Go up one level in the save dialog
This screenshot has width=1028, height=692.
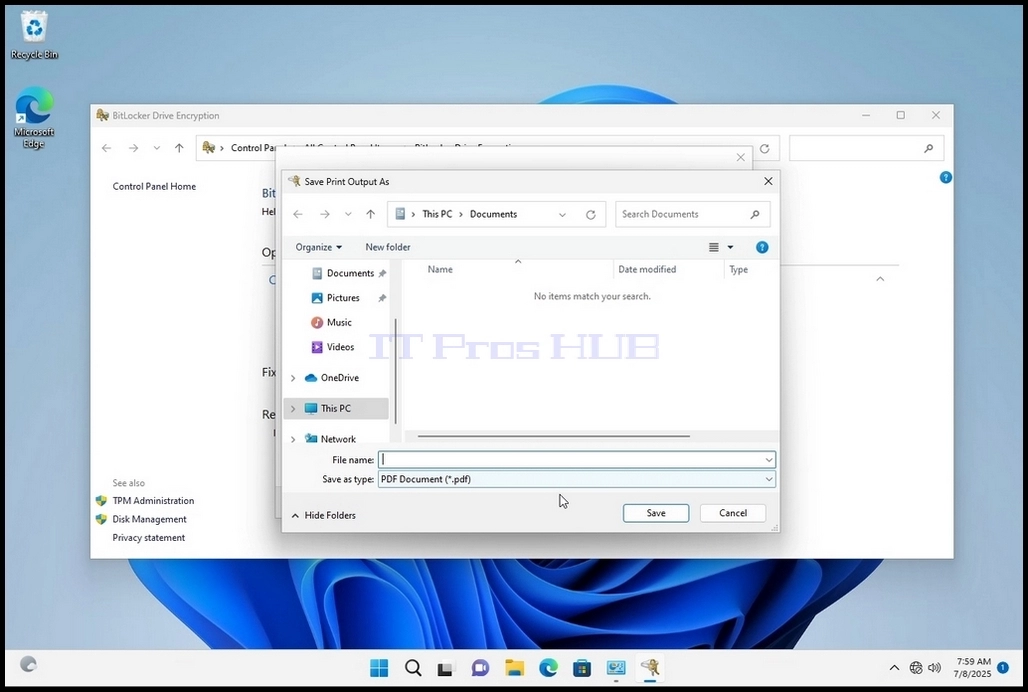pyautogui.click(x=370, y=214)
